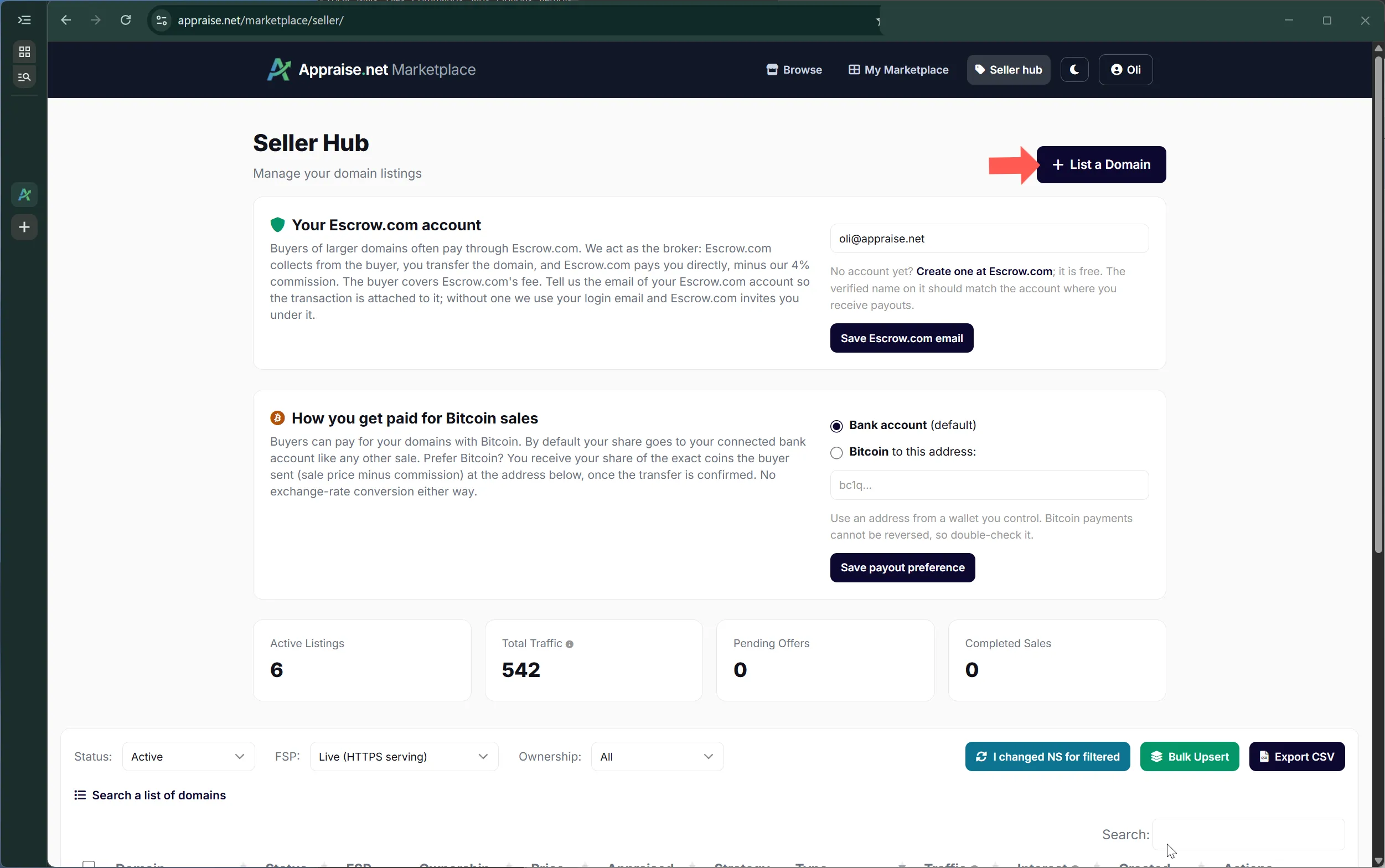This screenshot has width=1385, height=868.
Task: Click the Total Traffic info icon
Action: (570, 644)
